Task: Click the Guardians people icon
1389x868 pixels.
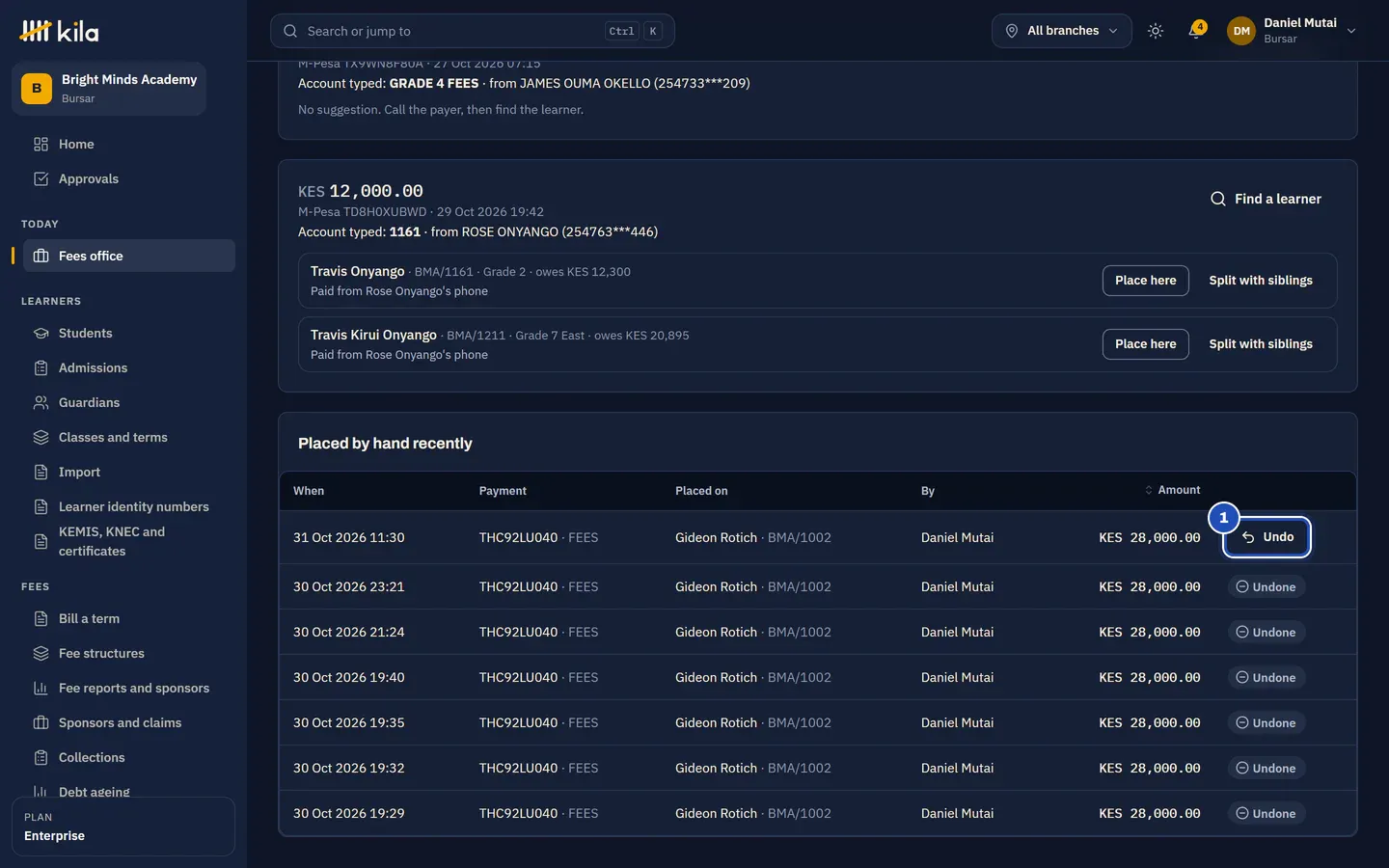Action: [x=41, y=402]
